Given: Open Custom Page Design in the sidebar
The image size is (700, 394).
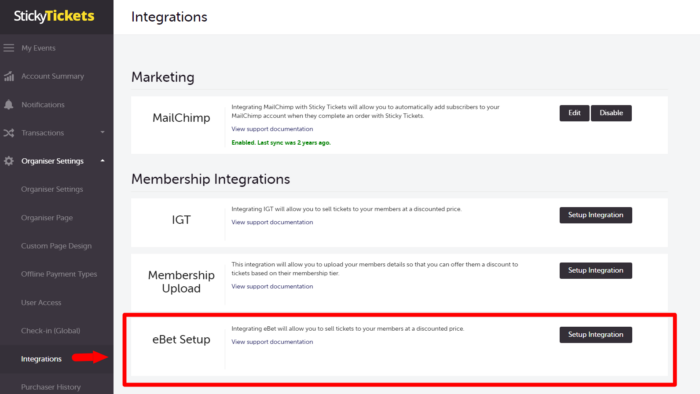Looking at the screenshot, I should pyautogui.click(x=56, y=246).
